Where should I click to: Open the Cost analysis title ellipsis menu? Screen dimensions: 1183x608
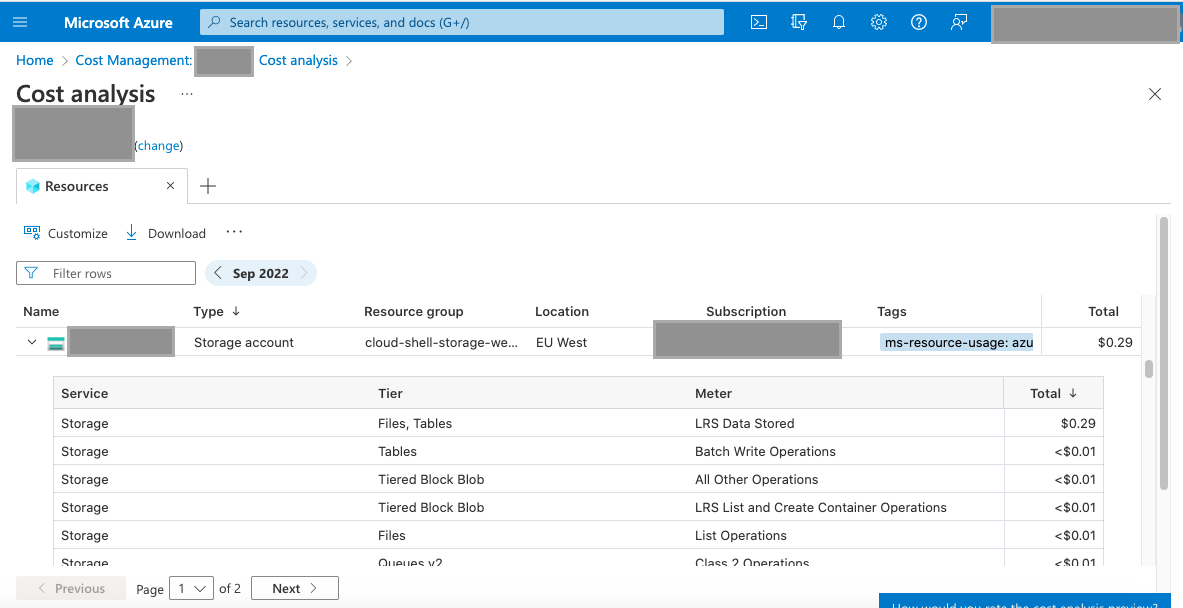(x=187, y=94)
